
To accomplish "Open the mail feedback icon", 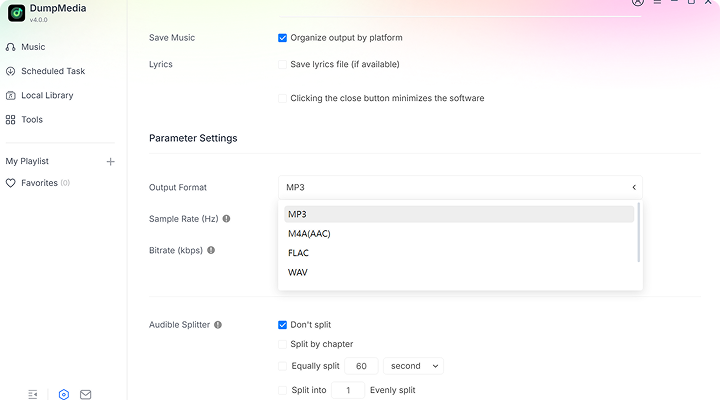I will click(x=86, y=394).
